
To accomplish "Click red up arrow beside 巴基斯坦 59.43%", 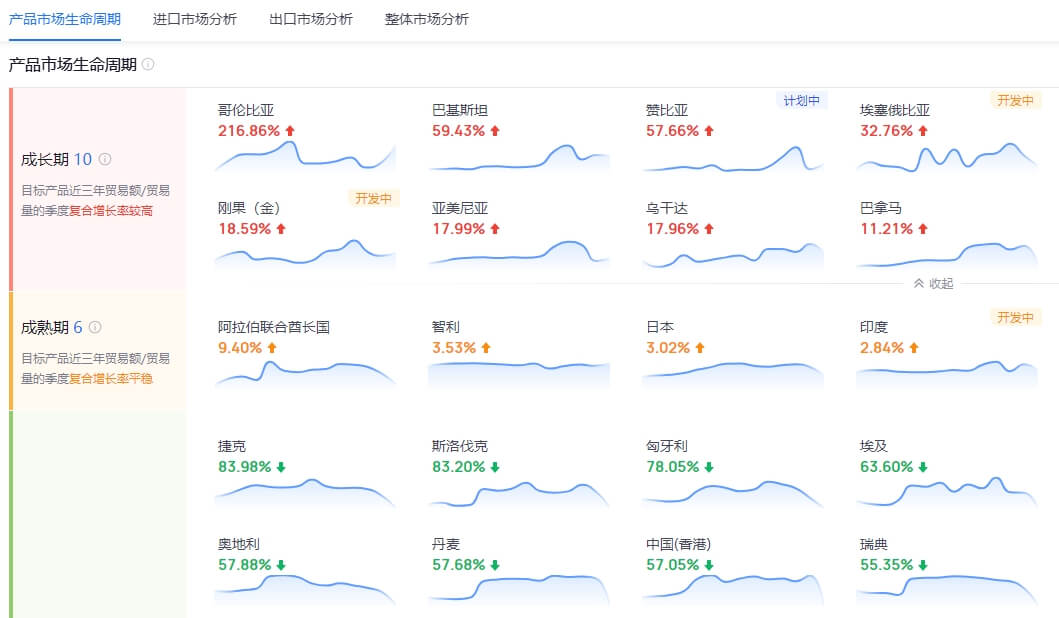I will 494,131.
